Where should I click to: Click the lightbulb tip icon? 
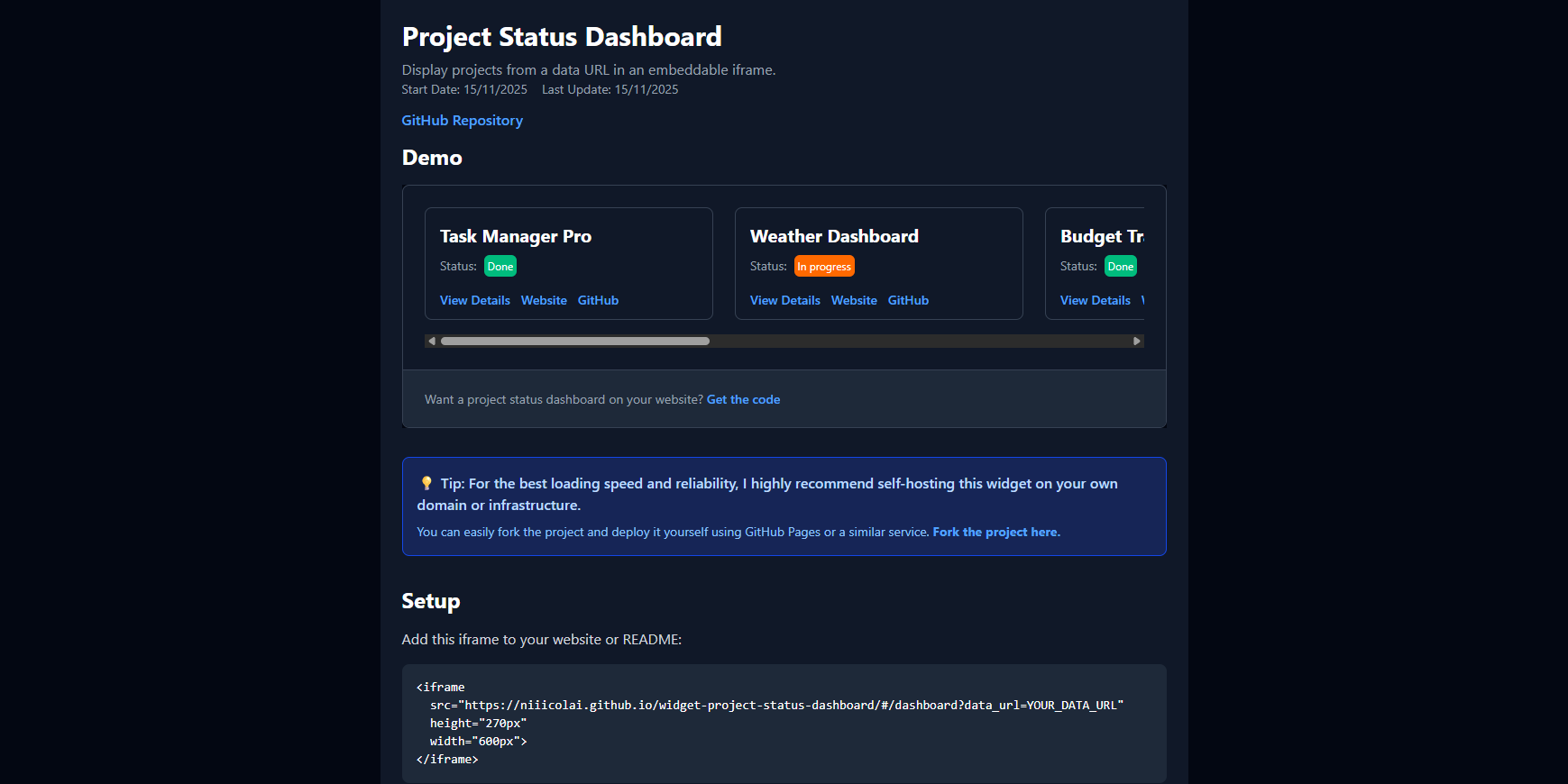pos(426,483)
